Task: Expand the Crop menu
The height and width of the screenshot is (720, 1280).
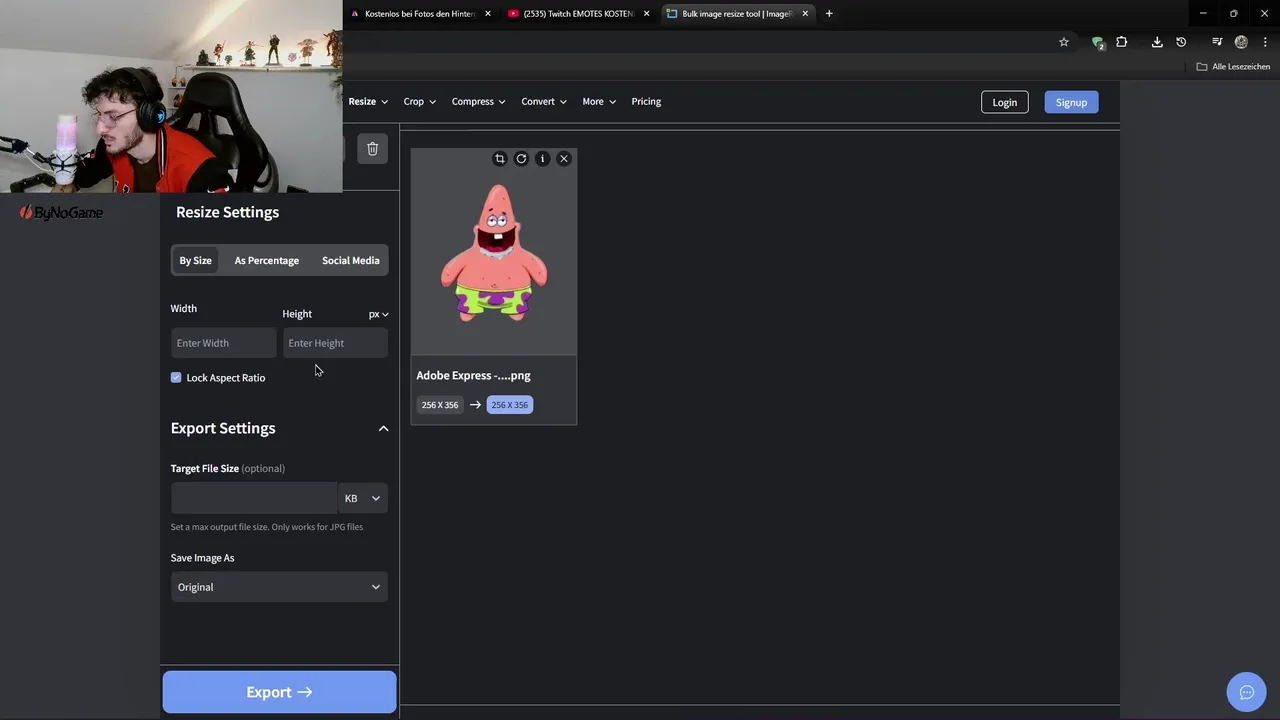Action: click(x=420, y=101)
